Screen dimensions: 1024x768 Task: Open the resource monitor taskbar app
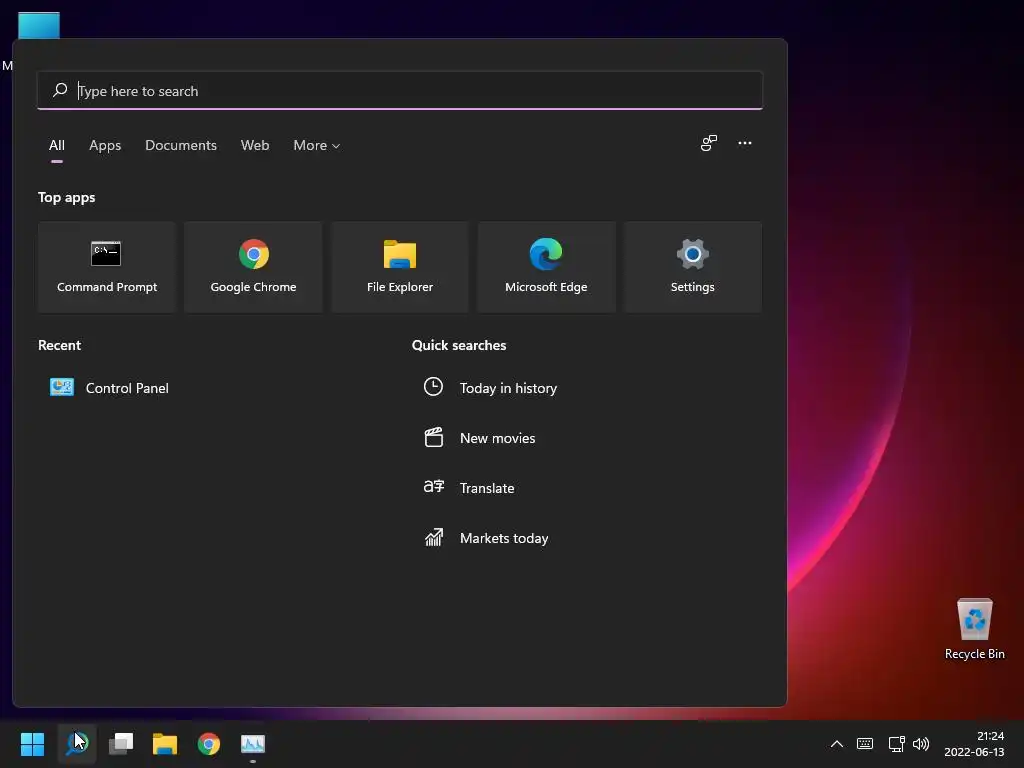(x=253, y=744)
